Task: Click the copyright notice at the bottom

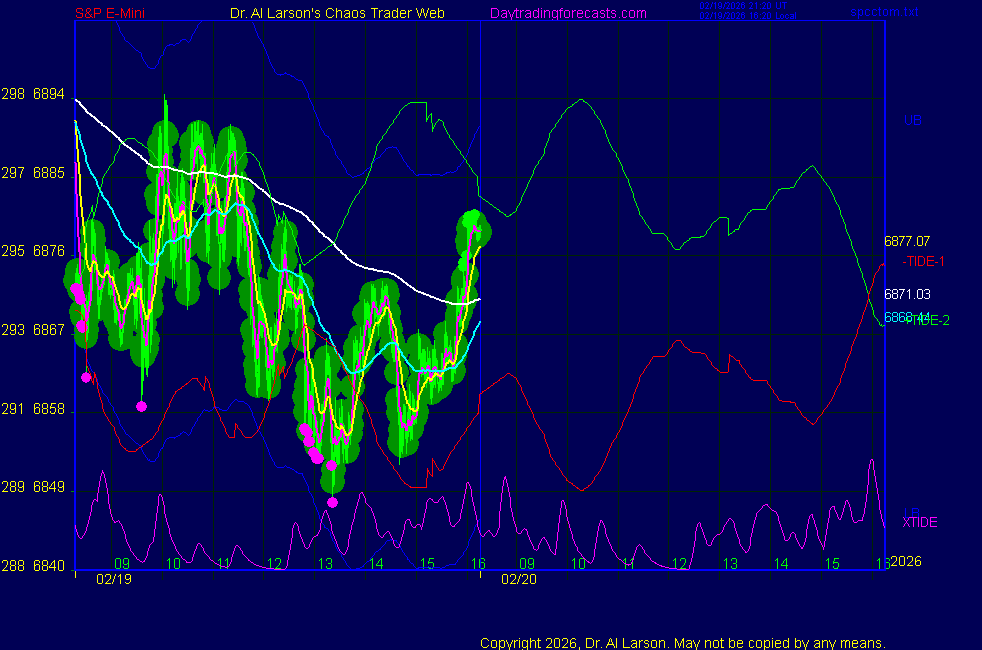Action: point(683,643)
